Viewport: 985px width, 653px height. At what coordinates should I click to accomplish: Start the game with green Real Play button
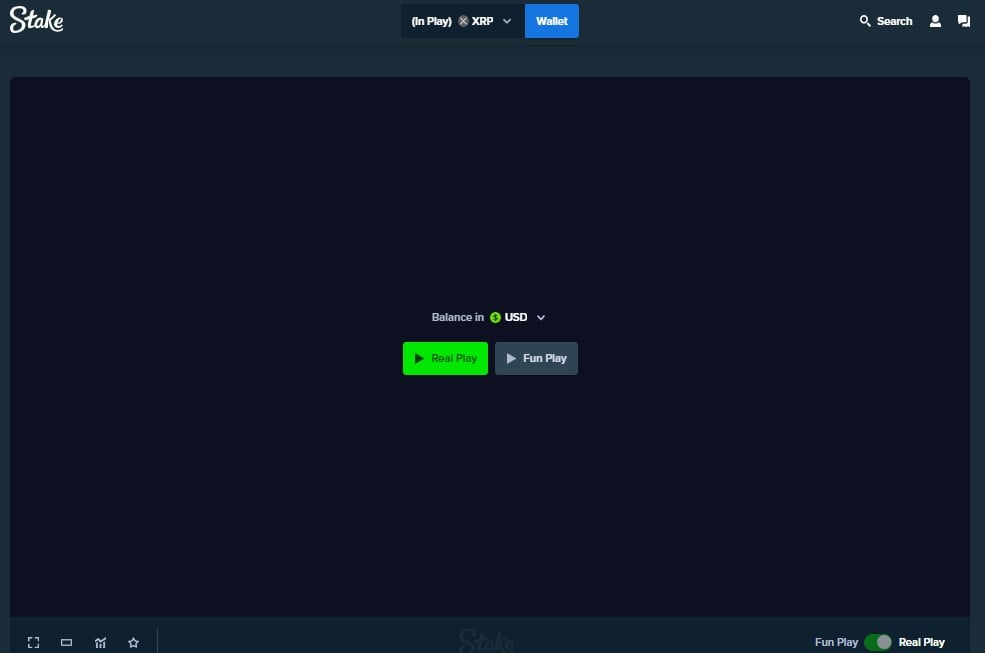pos(445,358)
